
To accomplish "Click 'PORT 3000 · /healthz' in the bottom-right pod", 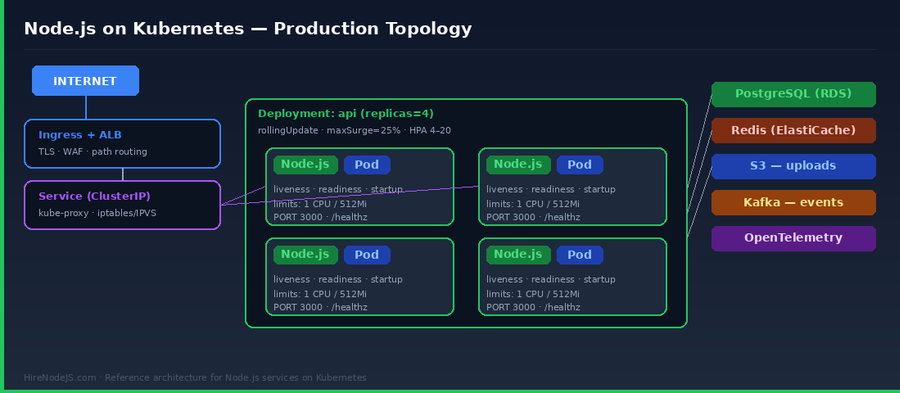I will point(533,307).
